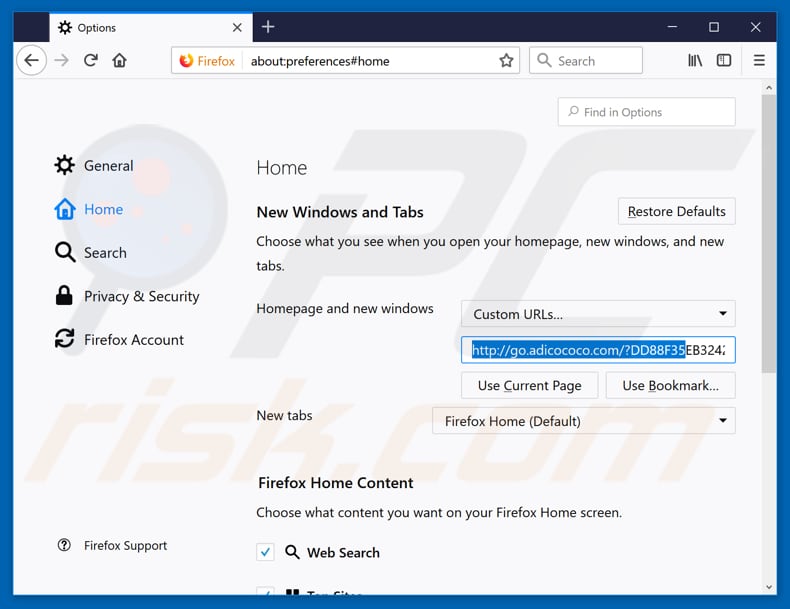This screenshot has width=790, height=609.
Task: Open a new tab with plus button
Action: 268,27
